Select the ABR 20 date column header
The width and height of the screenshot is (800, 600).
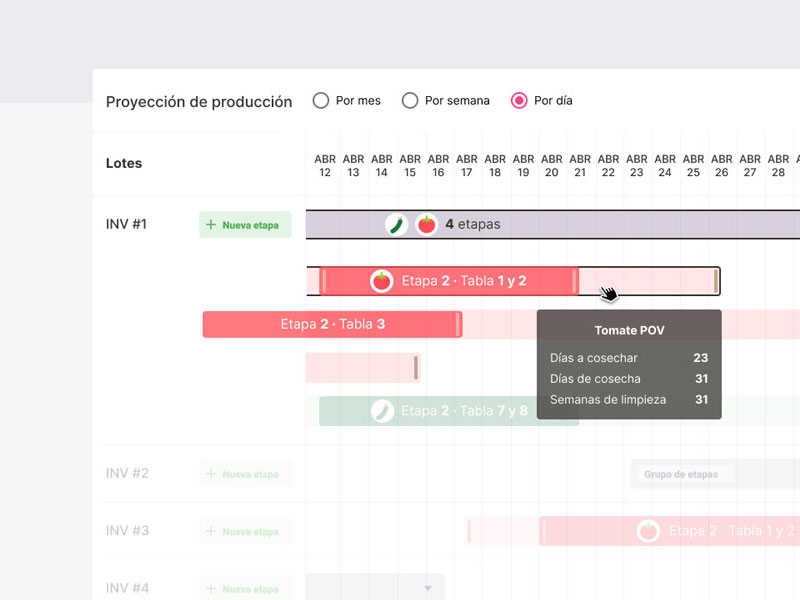tap(551, 165)
